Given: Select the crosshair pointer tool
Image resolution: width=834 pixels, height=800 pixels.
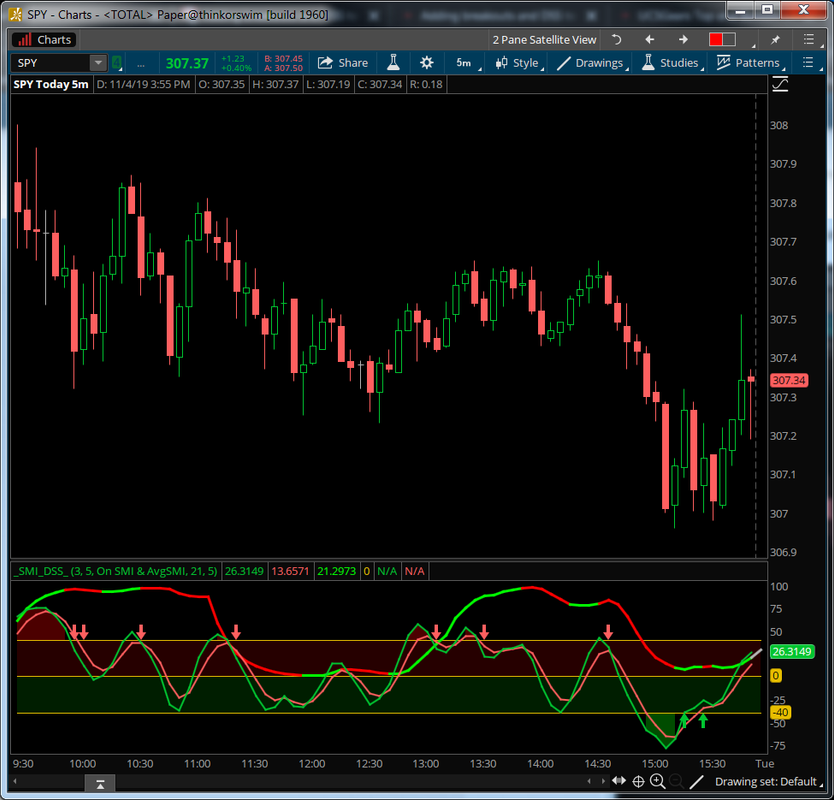Looking at the screenshot, I should pos(638,781).
